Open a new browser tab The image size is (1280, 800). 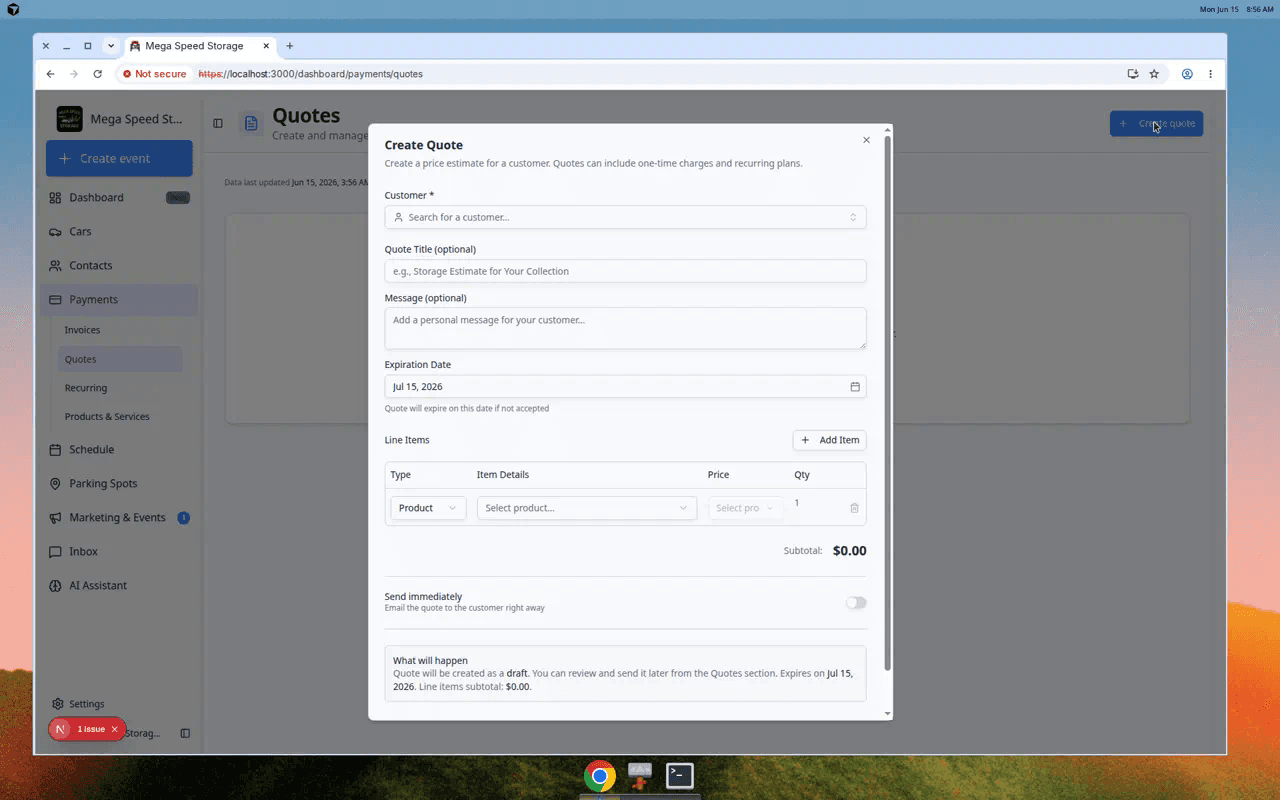point(290,46)
